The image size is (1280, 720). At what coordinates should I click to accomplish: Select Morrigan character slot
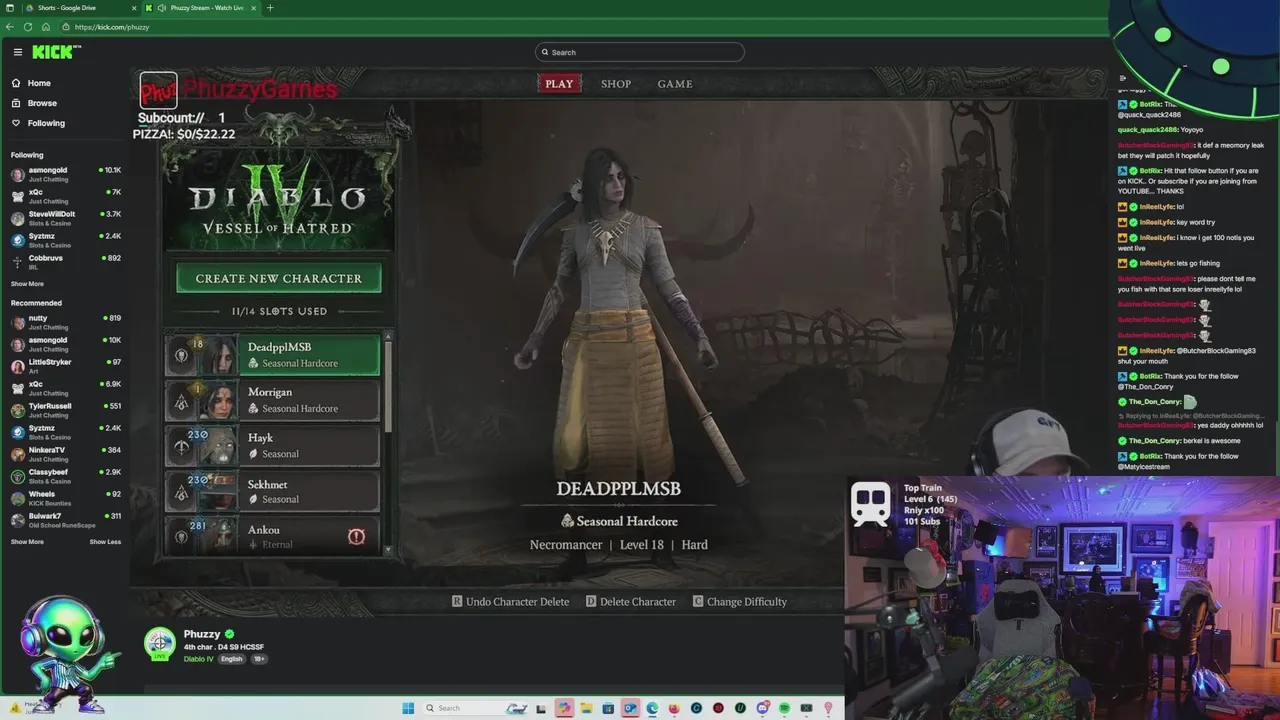click(x=273, y=400)
